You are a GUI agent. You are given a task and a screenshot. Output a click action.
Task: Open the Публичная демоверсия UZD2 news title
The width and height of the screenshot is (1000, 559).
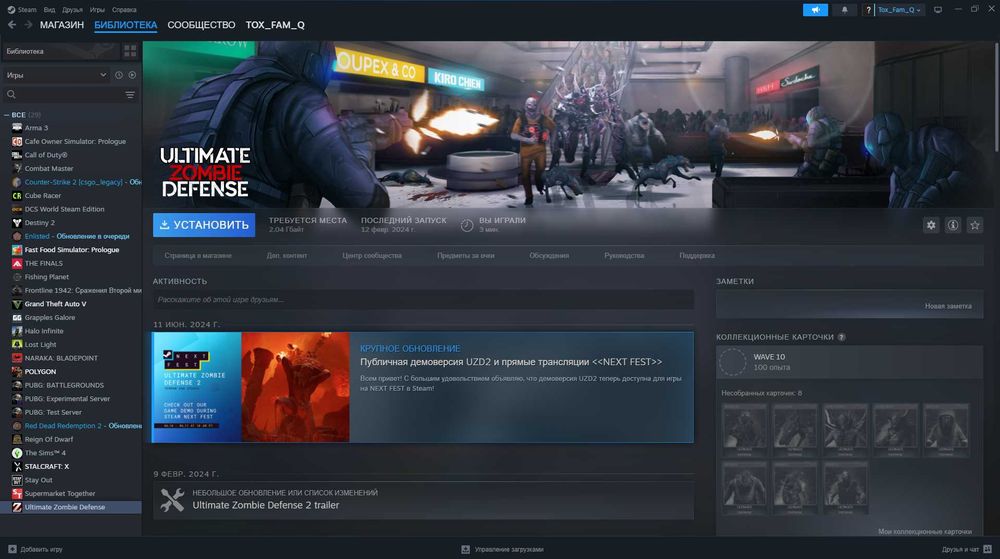pyautogui.click(x=511, y=362)
